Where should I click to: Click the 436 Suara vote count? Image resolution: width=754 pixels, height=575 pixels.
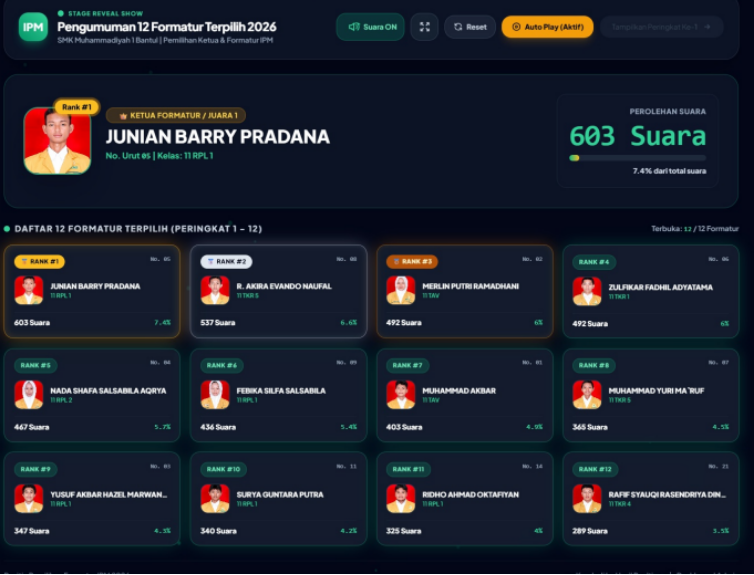(x=218, y=427)
